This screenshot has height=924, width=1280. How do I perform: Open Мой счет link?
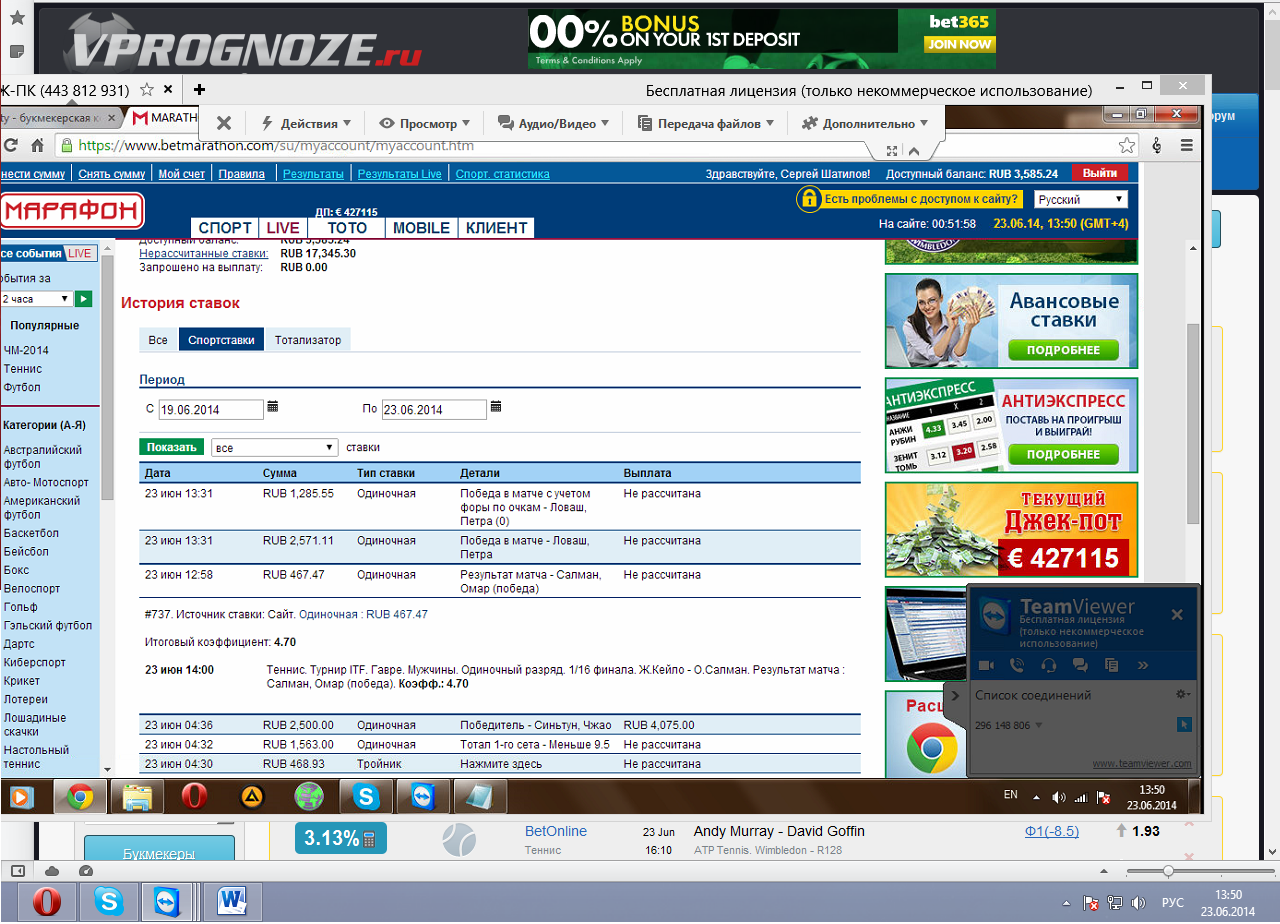tap(182, 174)
